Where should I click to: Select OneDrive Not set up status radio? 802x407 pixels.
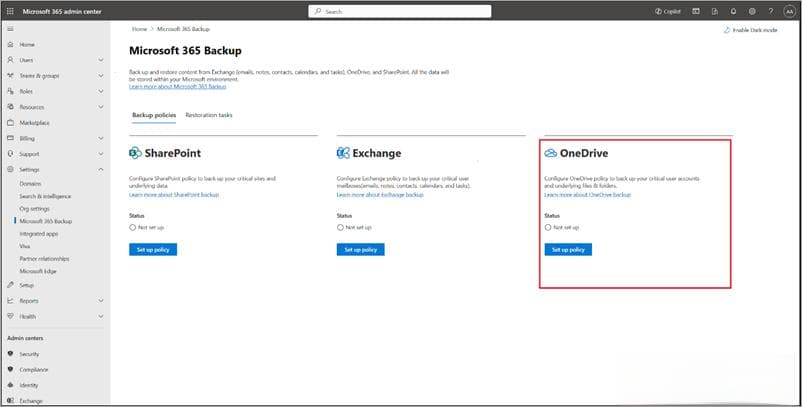(548, 227)
